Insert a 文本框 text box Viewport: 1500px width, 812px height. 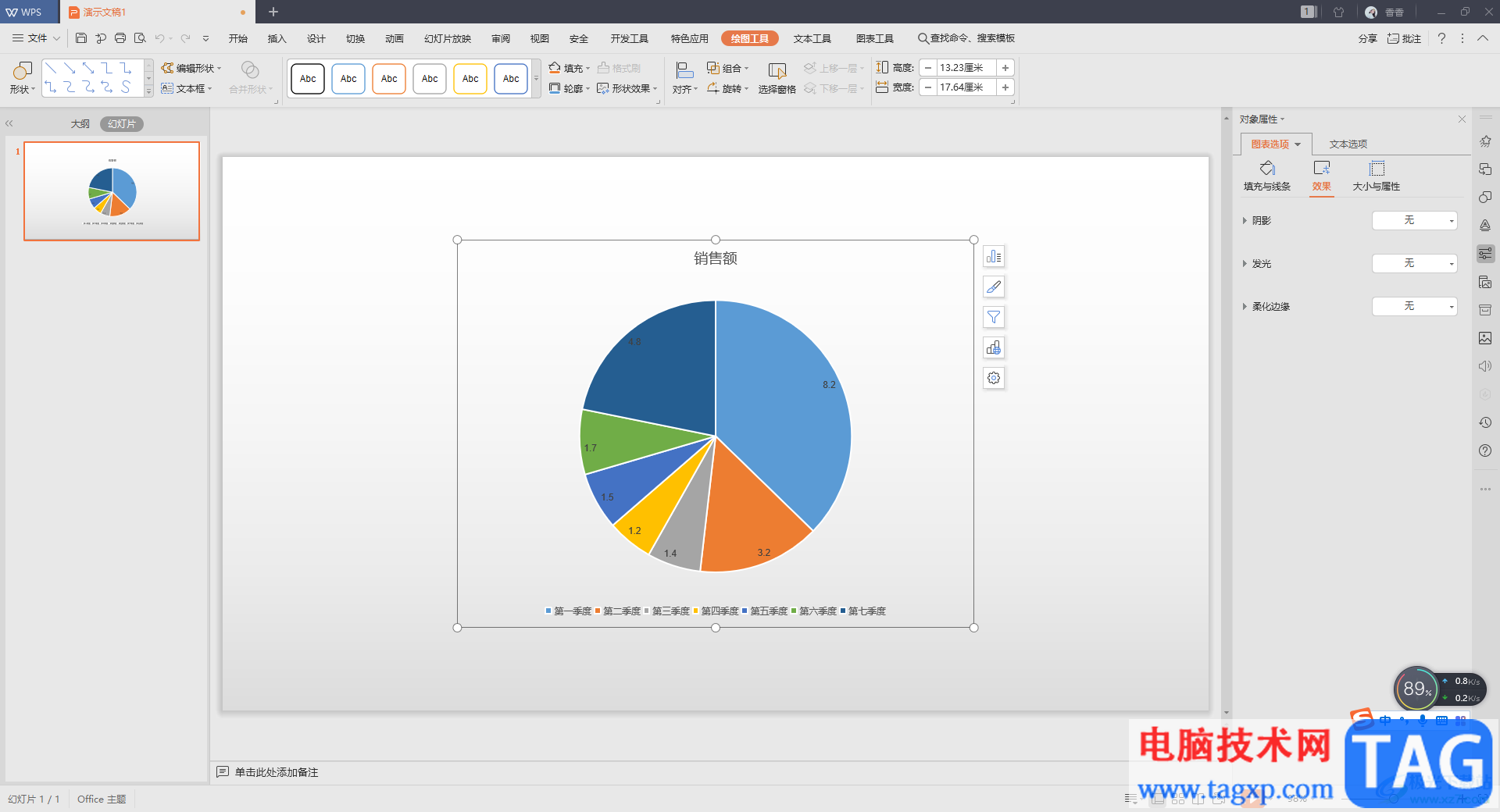tap(187, 89)
